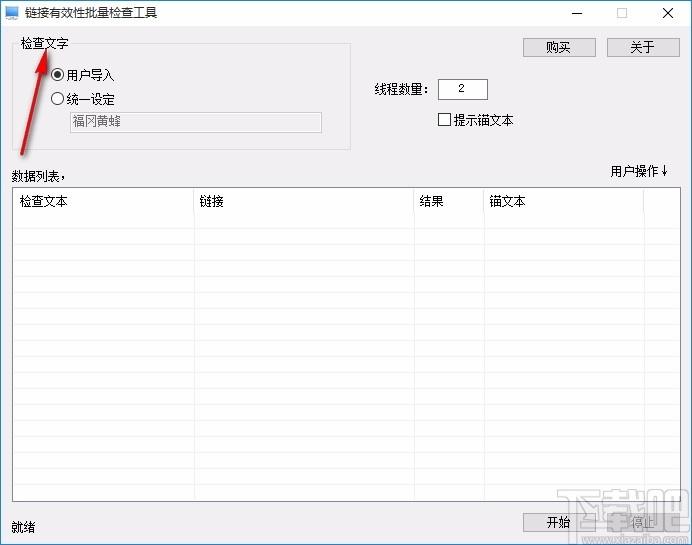Click the 检查文本 column header

103,202
